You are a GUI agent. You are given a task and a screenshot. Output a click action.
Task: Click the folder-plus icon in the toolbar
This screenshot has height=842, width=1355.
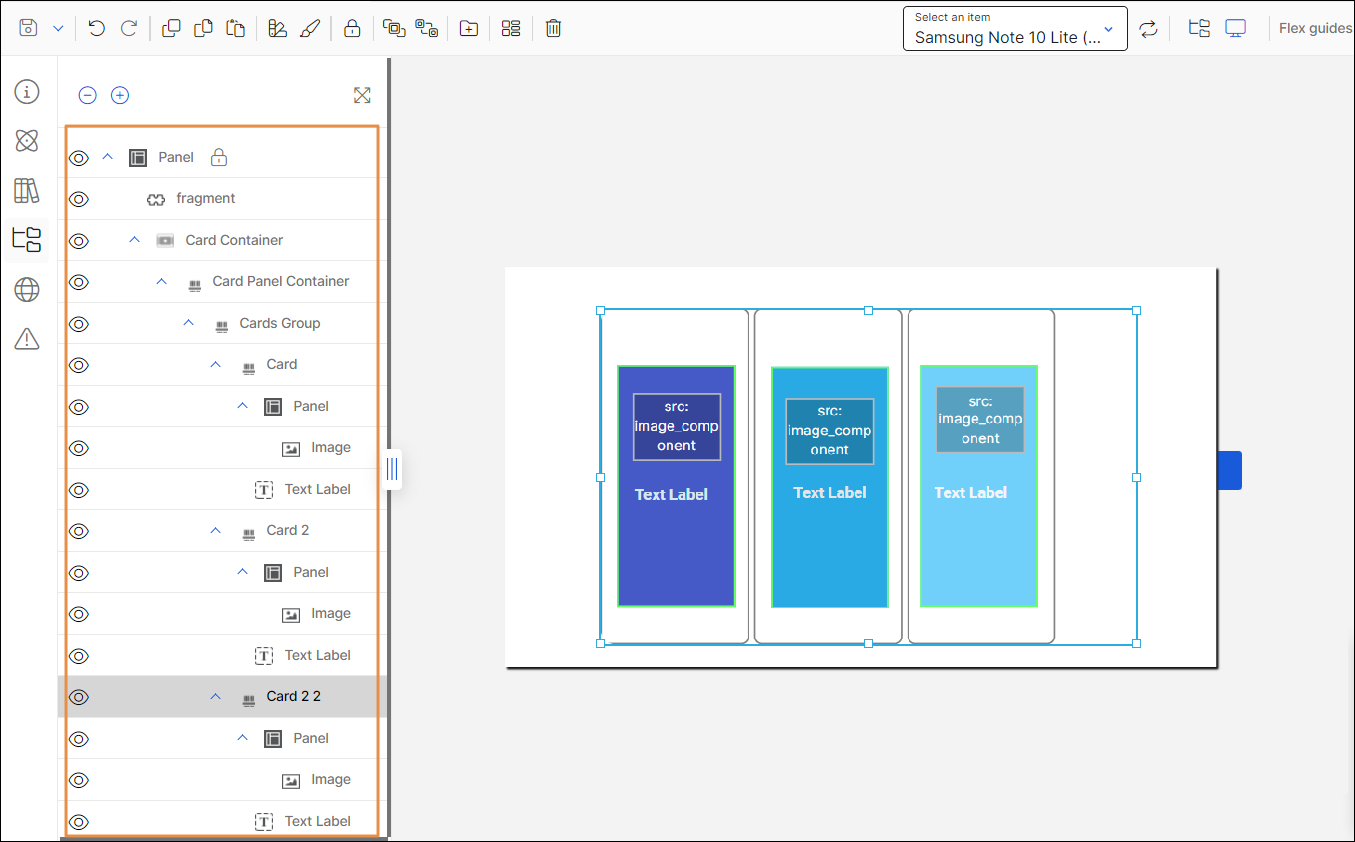[x=468, y=28]
